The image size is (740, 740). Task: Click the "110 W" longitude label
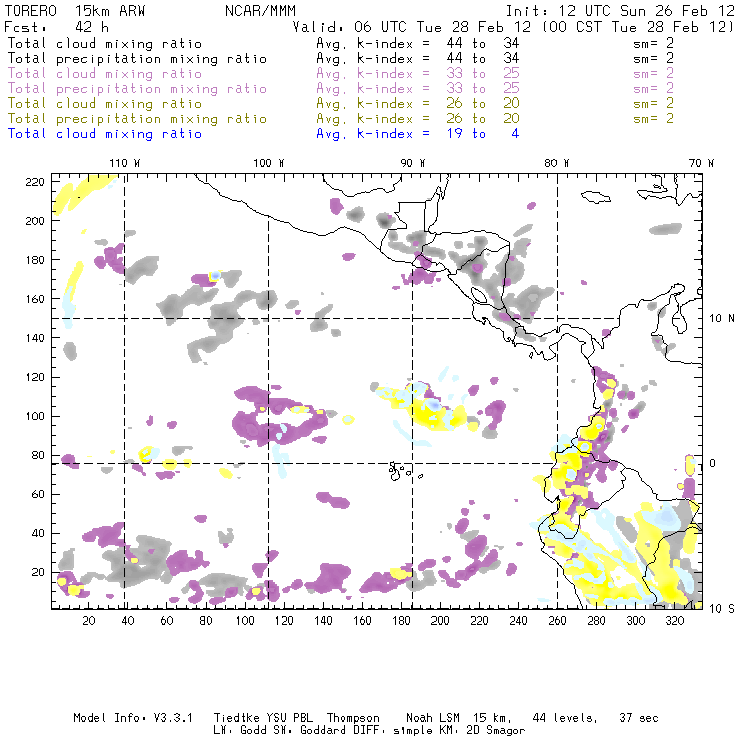125,163
